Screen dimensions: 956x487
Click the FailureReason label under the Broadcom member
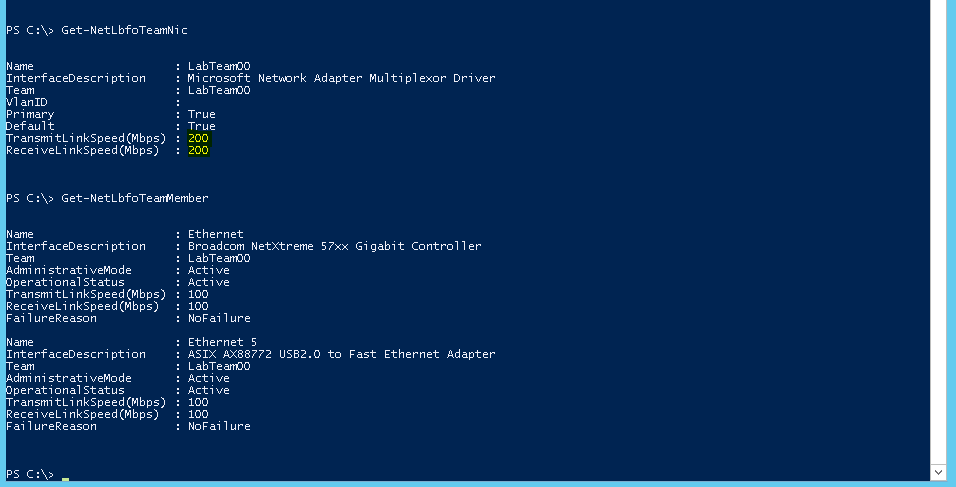(x=51, y=318)
